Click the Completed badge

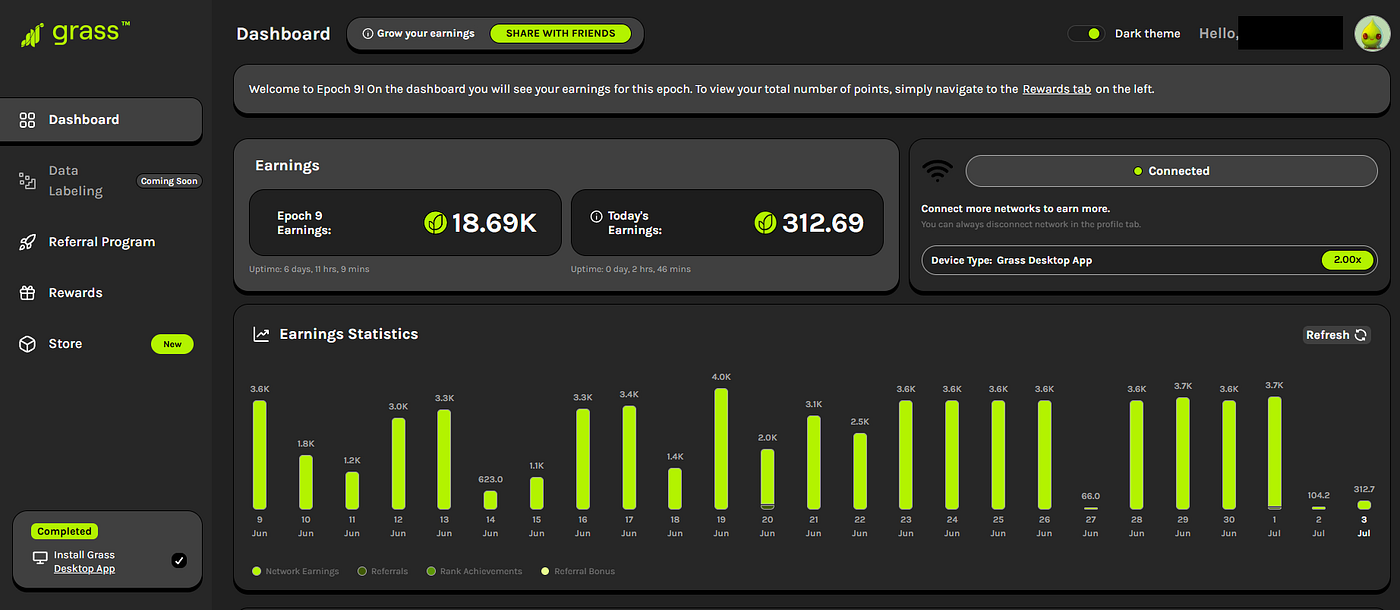pos(64,532)
